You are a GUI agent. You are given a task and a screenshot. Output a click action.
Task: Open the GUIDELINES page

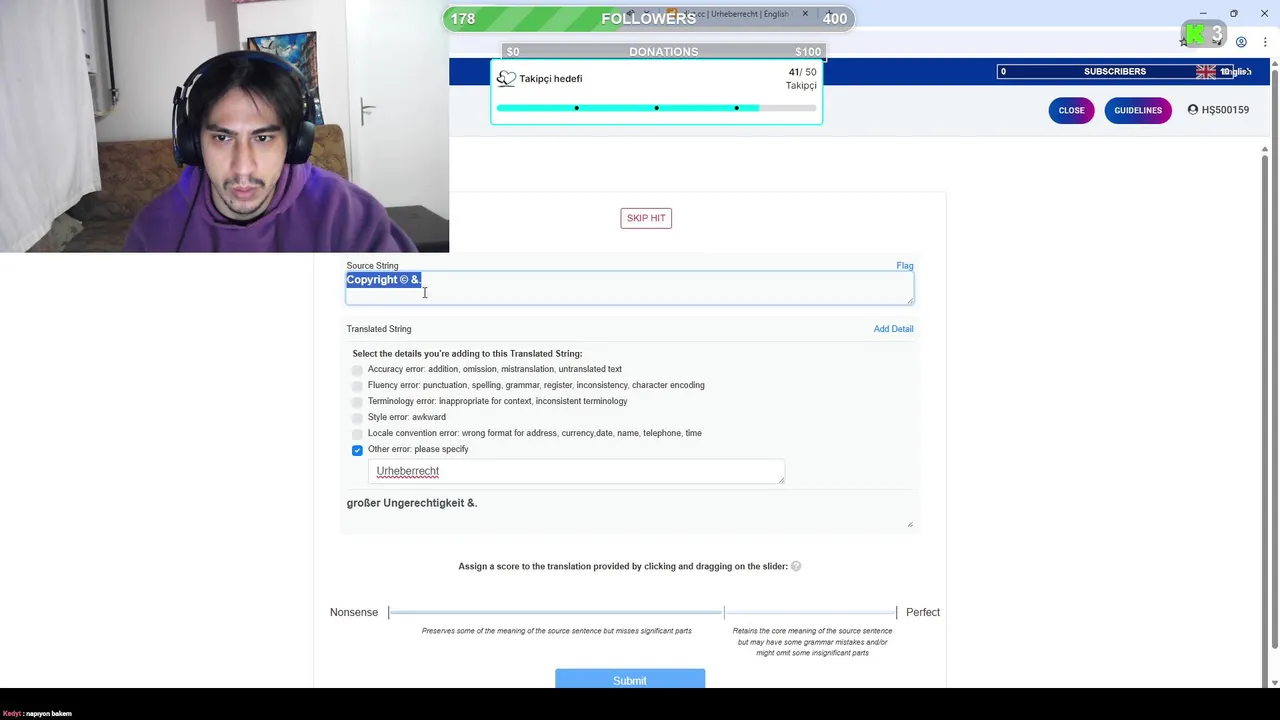(x=1138, y=110)
